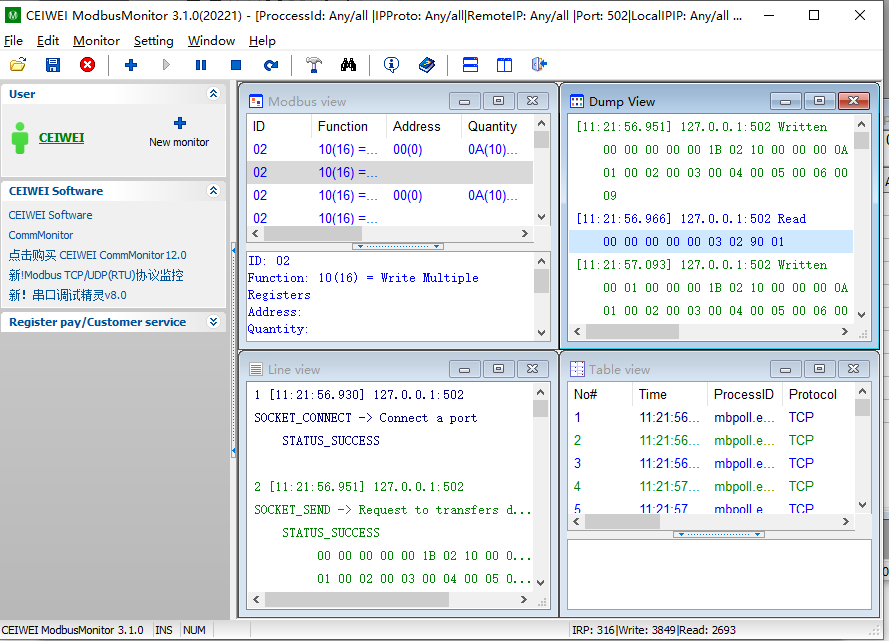Viewport: 889px width, 641px height.
Task: Open the Setting menu
Action: coord(154,41)
